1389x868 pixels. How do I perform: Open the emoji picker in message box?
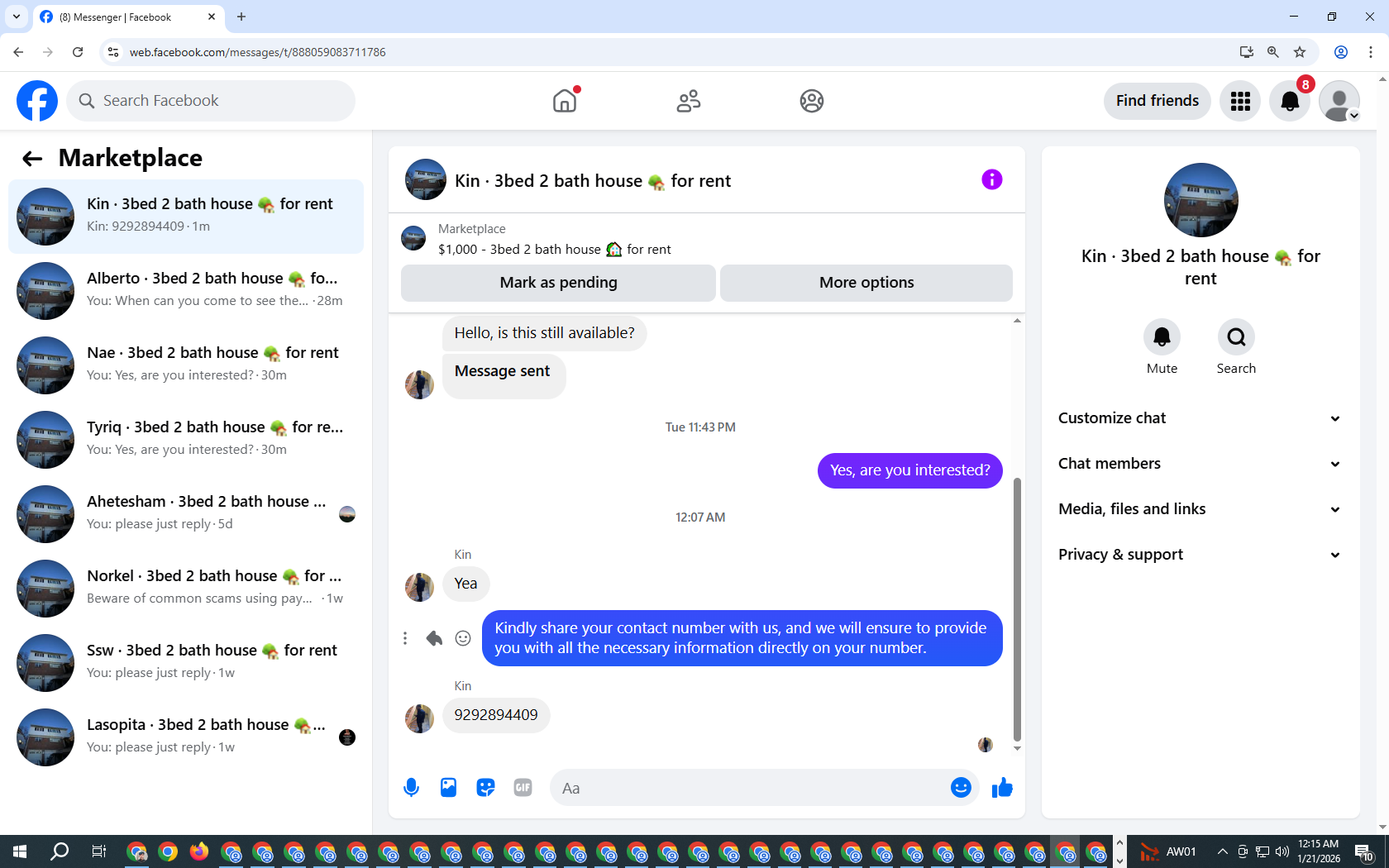coord(961,788)
